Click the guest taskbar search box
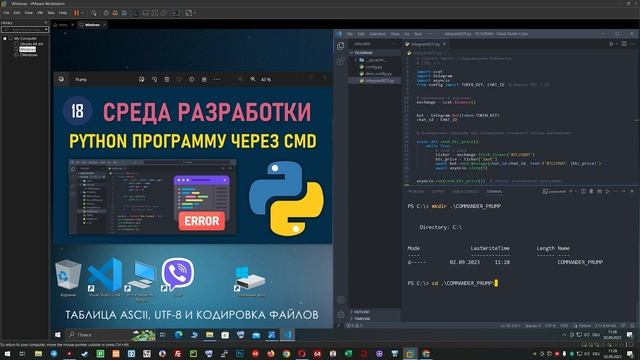This screenshot has width=640, height=360. click(111, 335)
